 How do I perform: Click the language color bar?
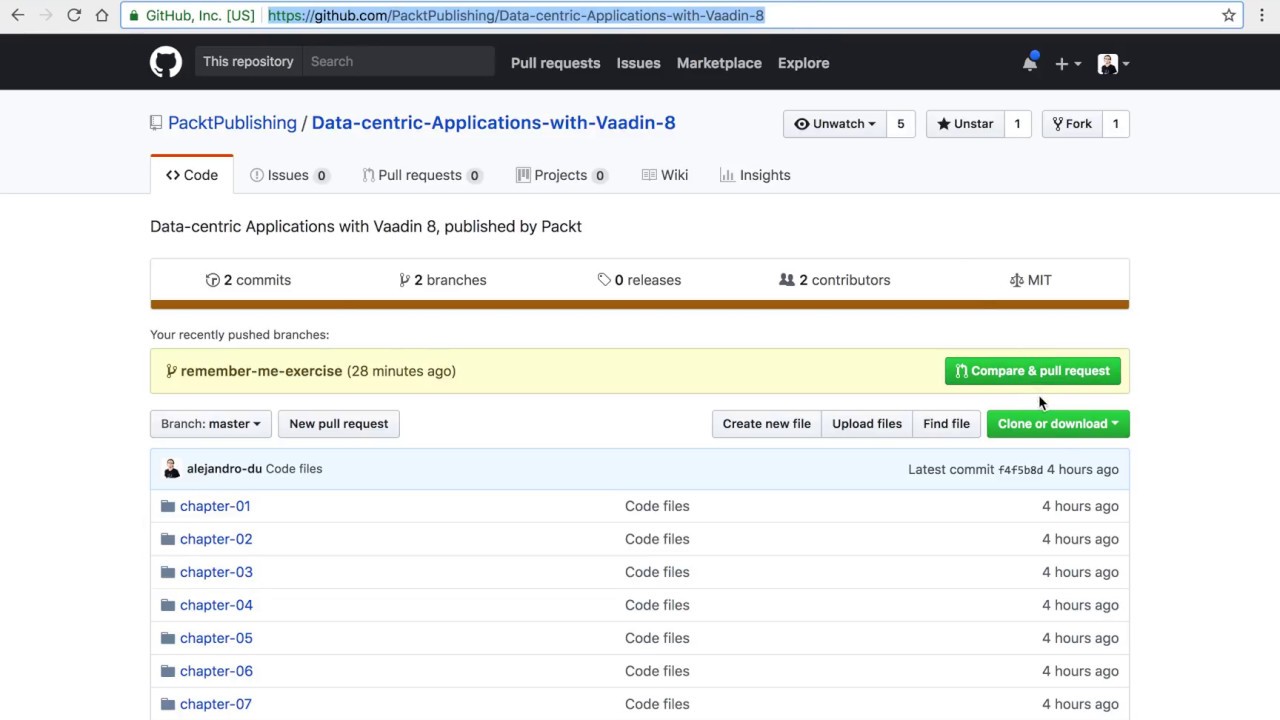639,305
